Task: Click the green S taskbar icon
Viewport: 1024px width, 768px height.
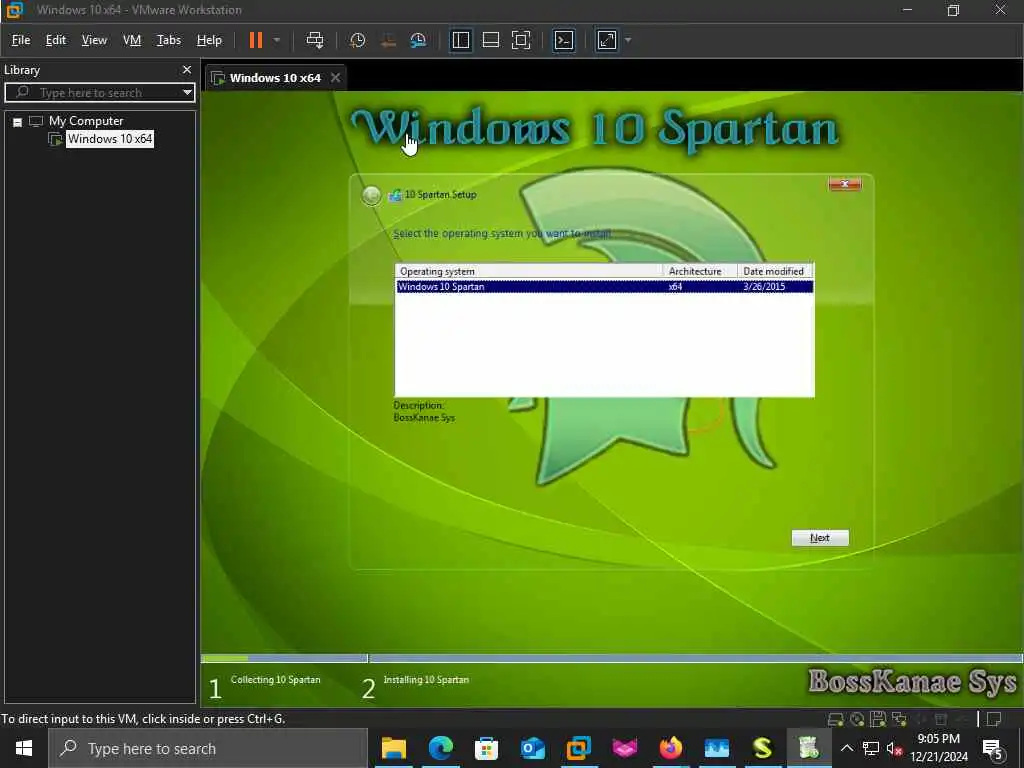Action: 762,748
